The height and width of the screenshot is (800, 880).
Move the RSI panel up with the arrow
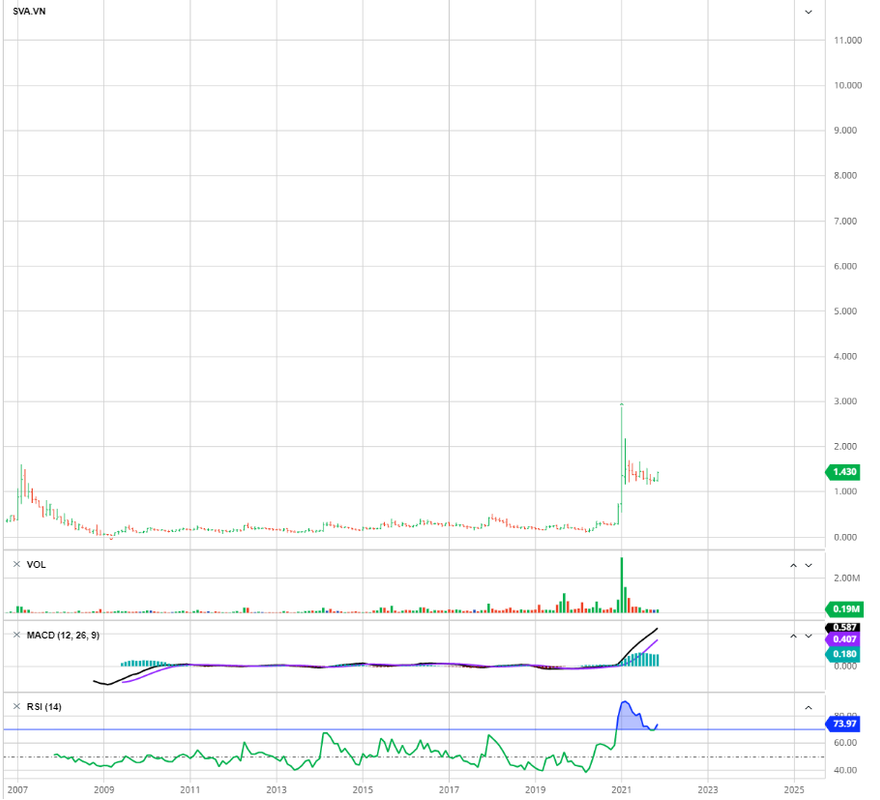[808, 707]
